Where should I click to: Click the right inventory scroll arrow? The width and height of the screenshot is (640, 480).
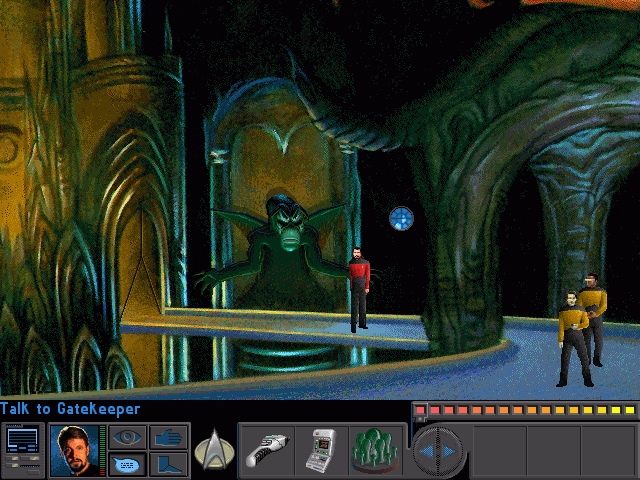(448, 451)
